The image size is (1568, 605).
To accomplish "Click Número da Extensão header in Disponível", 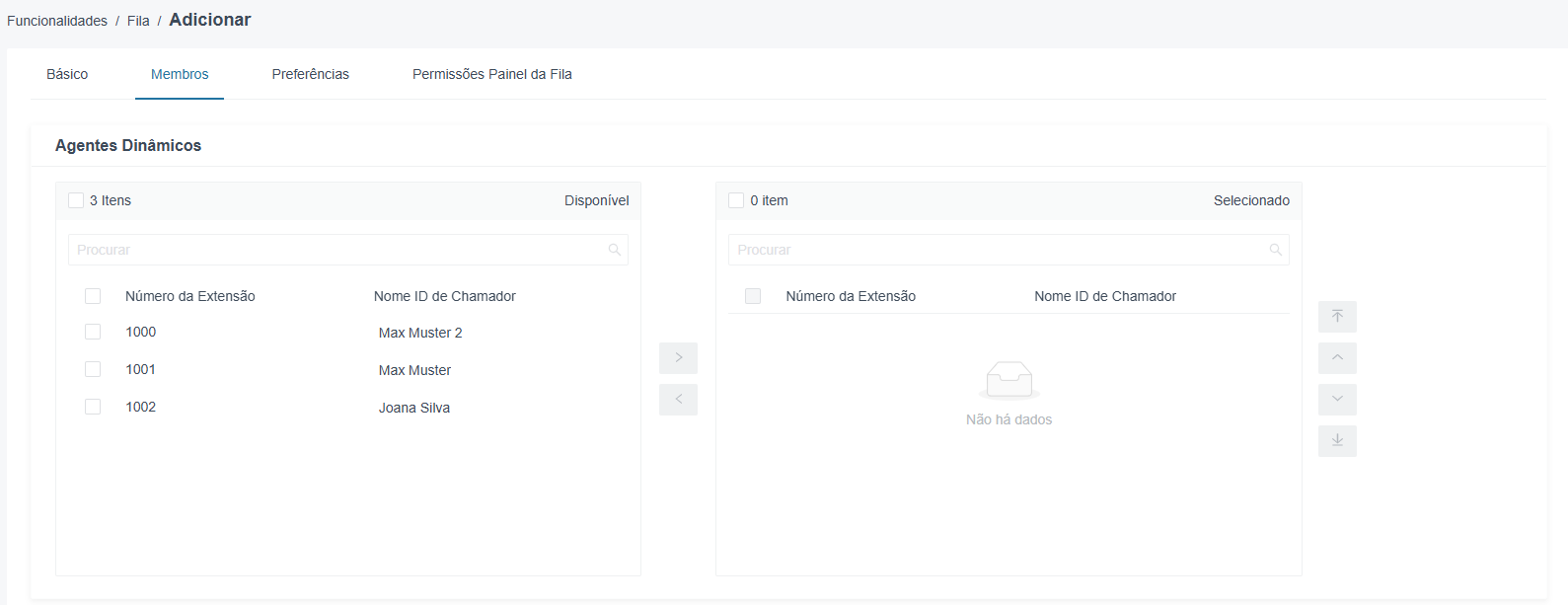I will [x=190, y=296].
